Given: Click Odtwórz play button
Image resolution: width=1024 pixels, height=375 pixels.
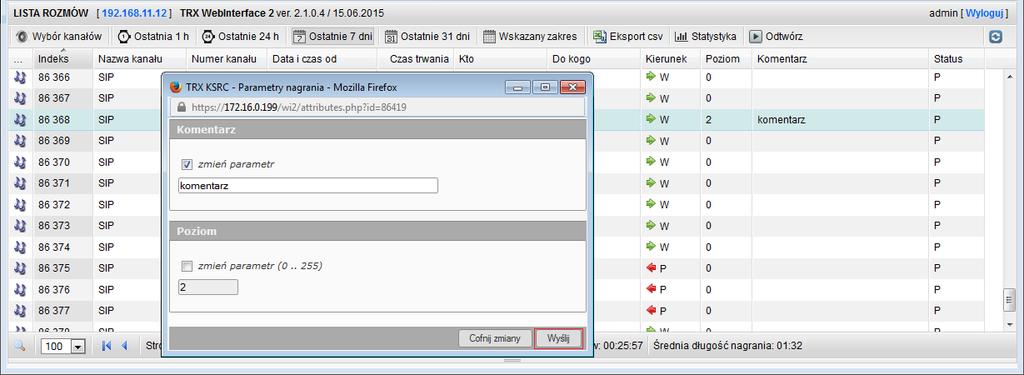Looking at the screenshot, I should pos(776,37).
